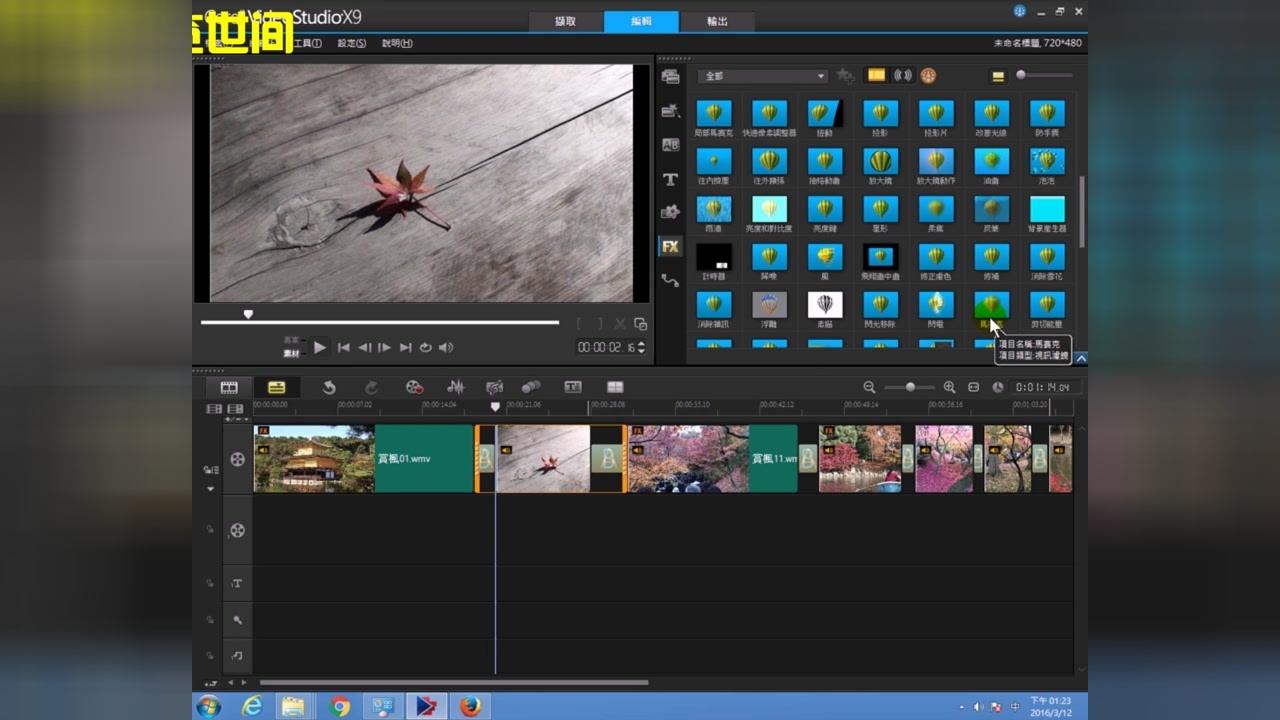
Task: Select the FX filter library icon
Action: pyautogui.click(x=670, y=246)
